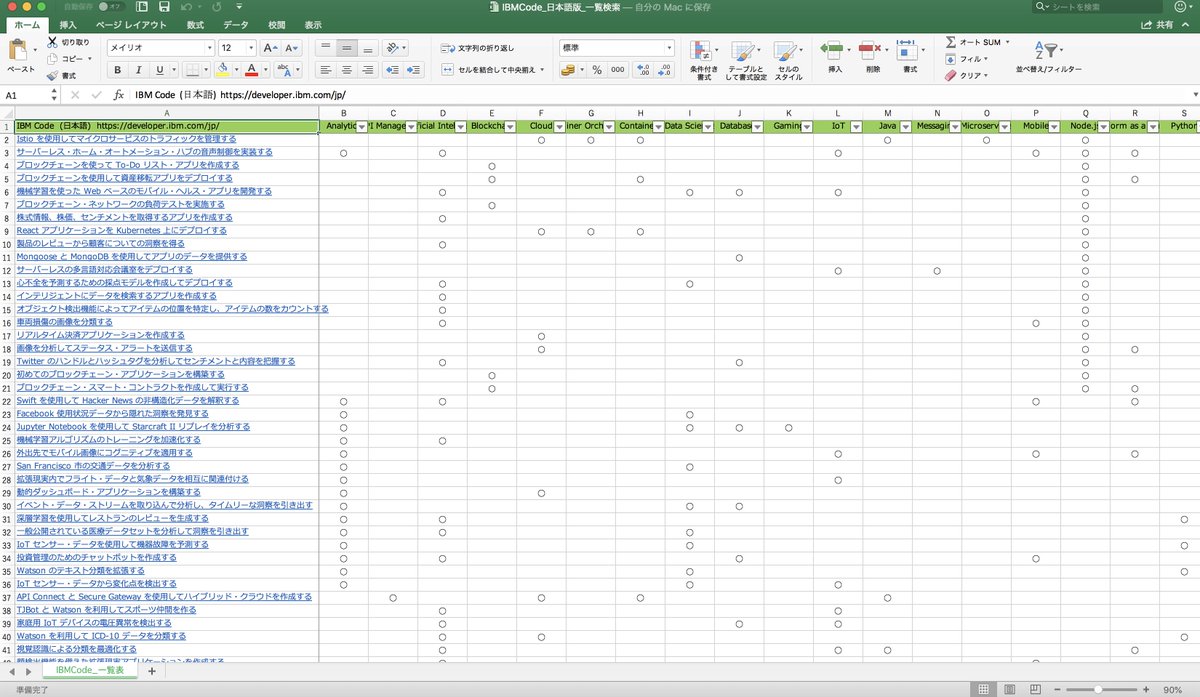Open the Review (校閲) tab
Viewport: 1200px width, 697px height.
[x=276, y=24]
